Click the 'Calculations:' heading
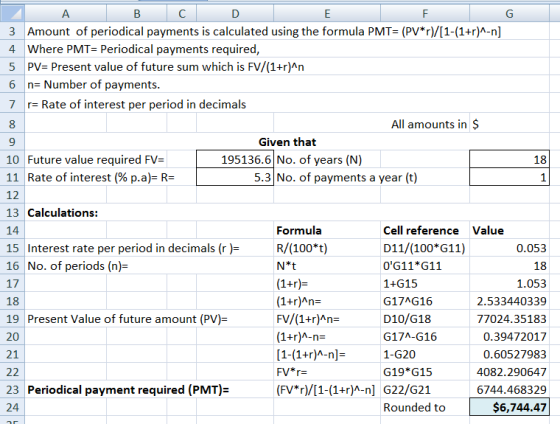The width and height of the screenshot is (560, 424). 62,213
